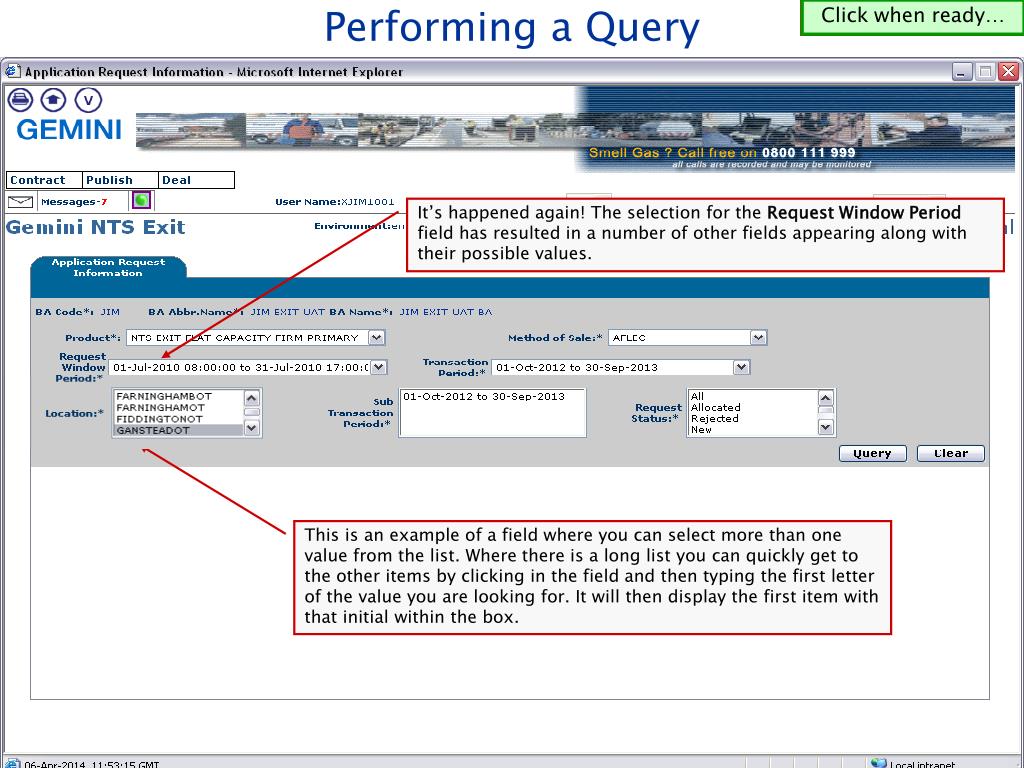Click the Query button
The height and width of the screenshot is (768, 1024).
click(872, 453)
